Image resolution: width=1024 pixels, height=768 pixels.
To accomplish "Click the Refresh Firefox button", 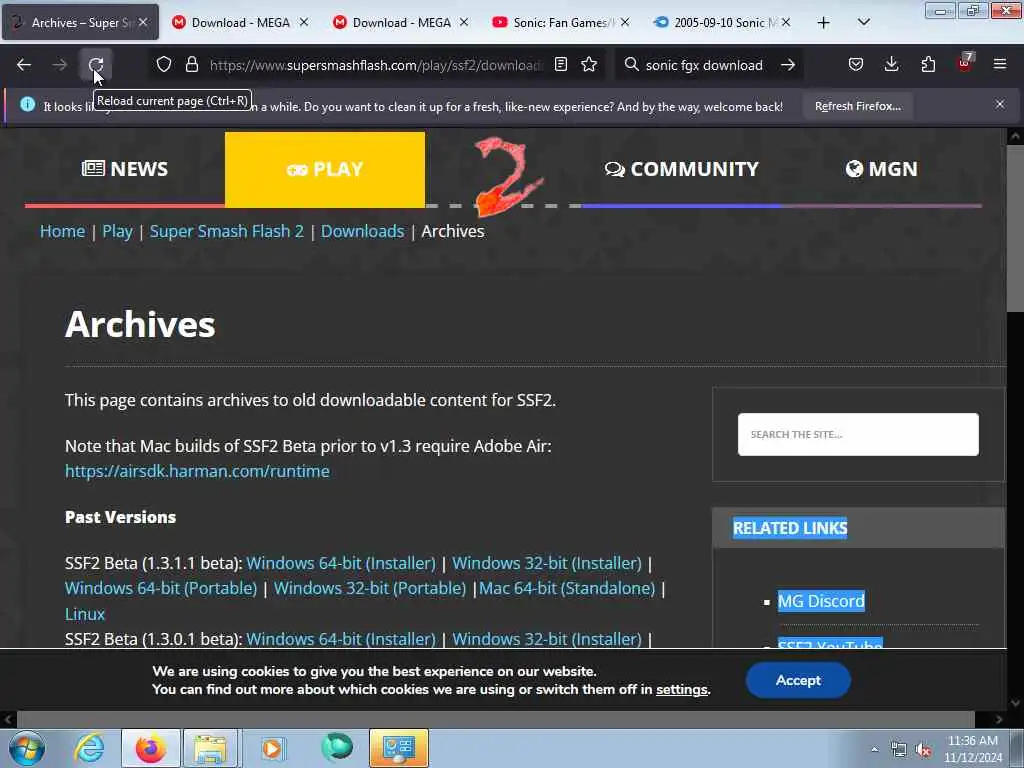I will 857,106.
